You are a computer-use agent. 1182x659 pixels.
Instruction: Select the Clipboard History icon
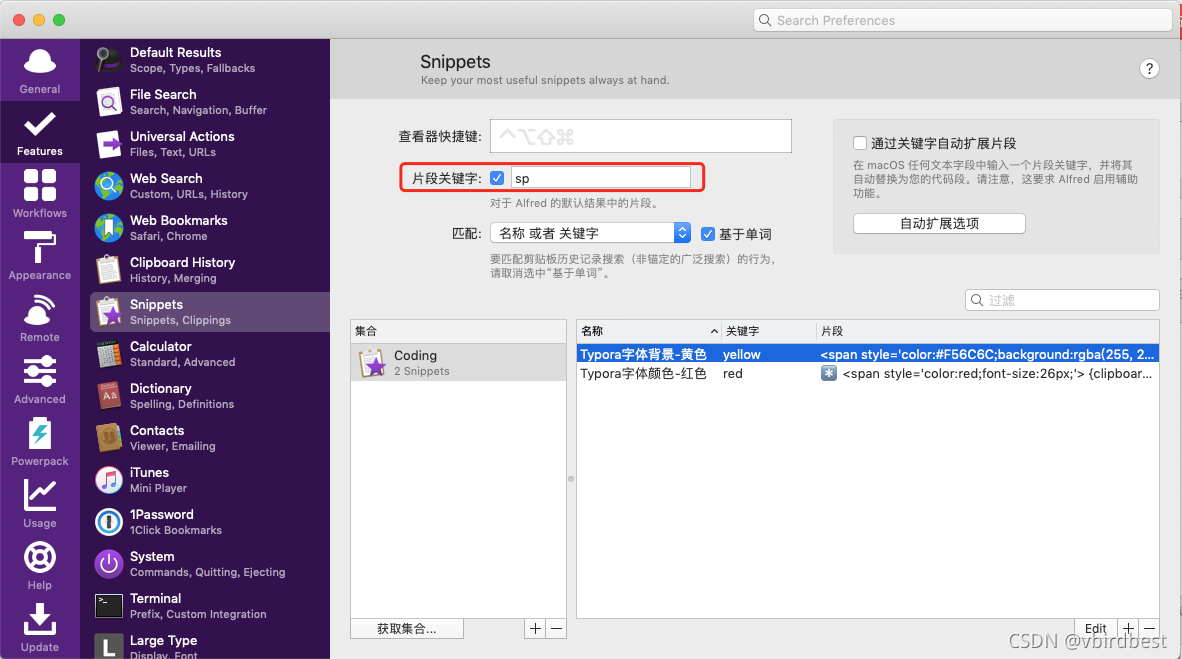point(109,270)
